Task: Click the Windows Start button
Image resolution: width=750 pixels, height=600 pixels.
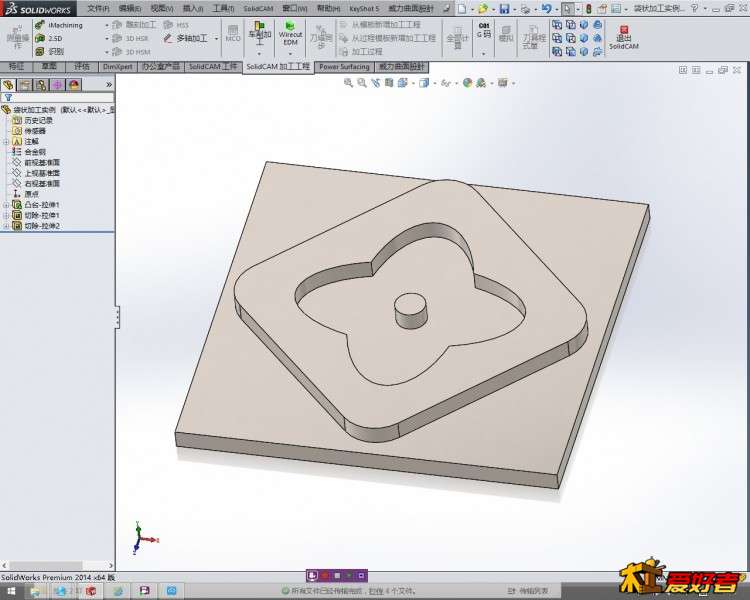Action: (x=11, y=591)
